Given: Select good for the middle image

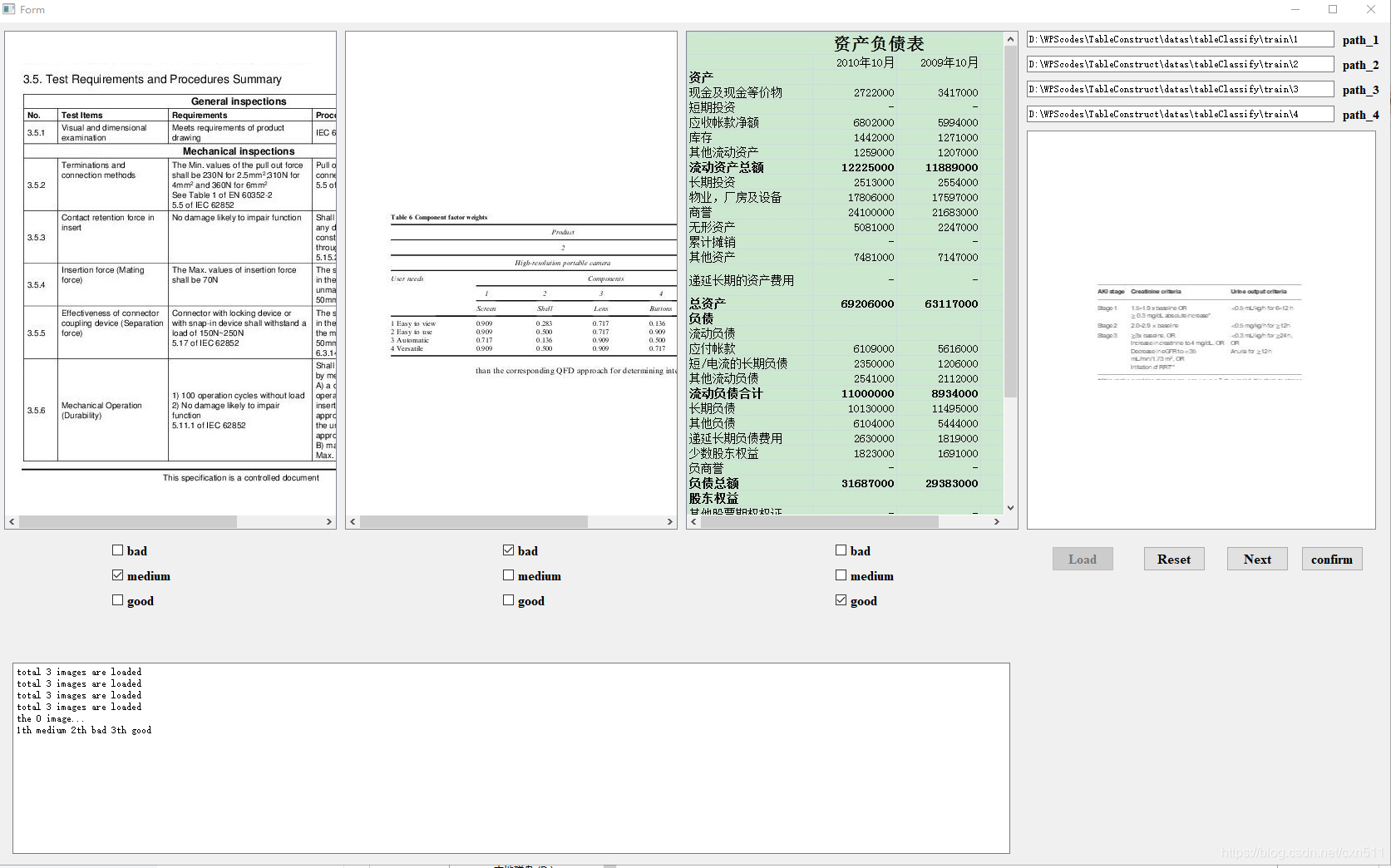Looking at the screenshot, I should tap(508, 599).
